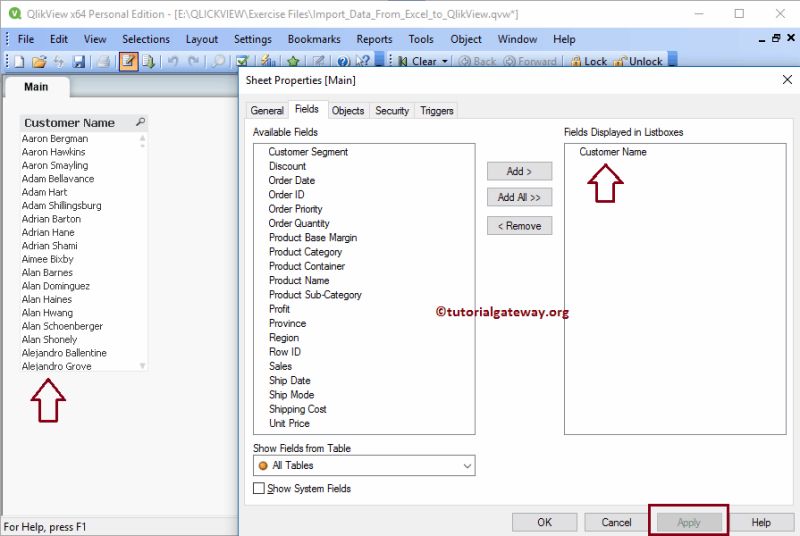Screen dimensions: 800x536
Task: Click the dialog Help button
Action: tap(761, 522)
